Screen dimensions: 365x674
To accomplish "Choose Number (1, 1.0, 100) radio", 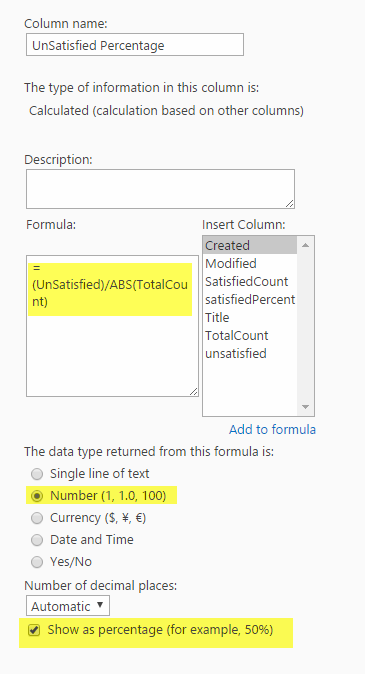I will pos(37,496).
